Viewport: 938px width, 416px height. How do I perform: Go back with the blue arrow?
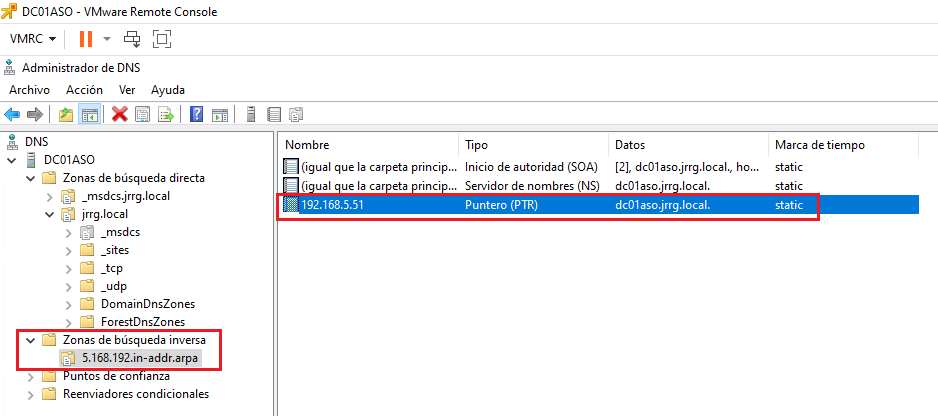[x=12, y=114]
